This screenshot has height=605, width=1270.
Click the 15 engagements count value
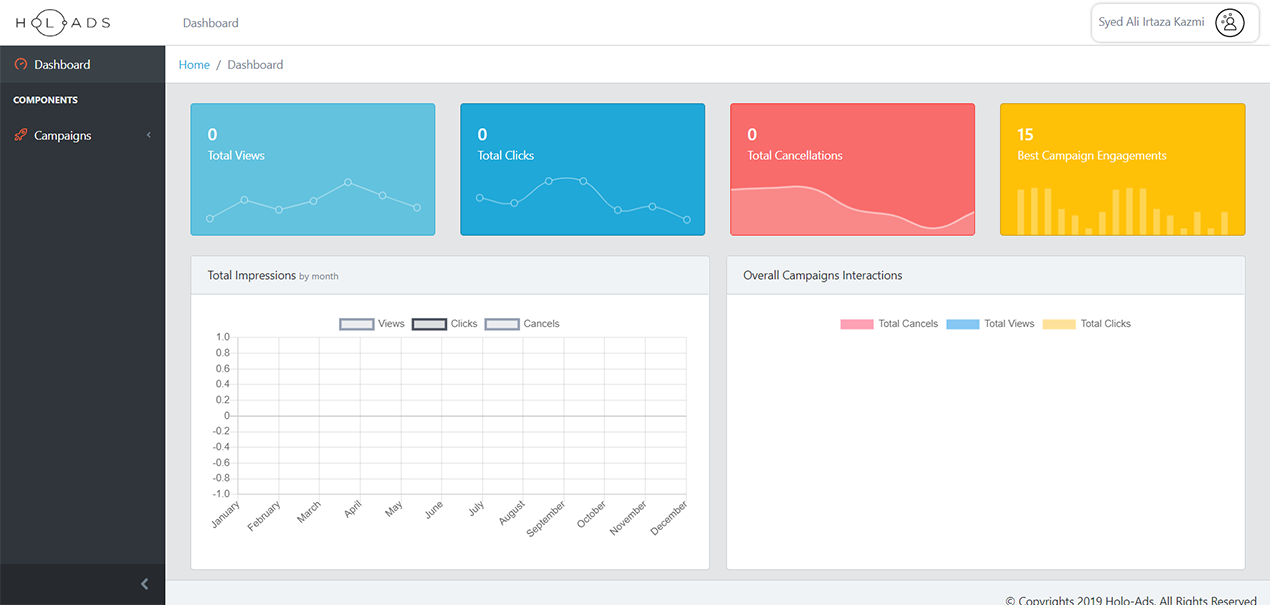1025,134
